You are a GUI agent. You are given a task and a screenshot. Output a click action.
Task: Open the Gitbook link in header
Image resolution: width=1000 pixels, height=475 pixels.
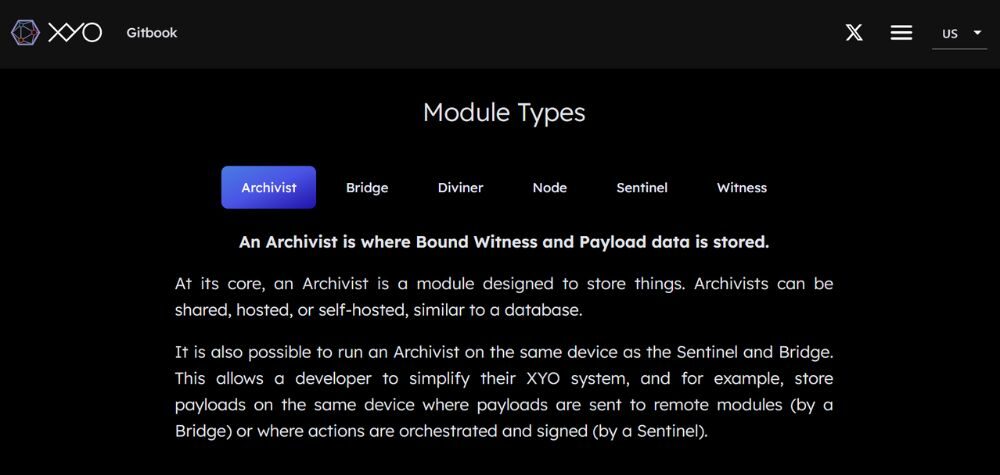coord(152,33)
